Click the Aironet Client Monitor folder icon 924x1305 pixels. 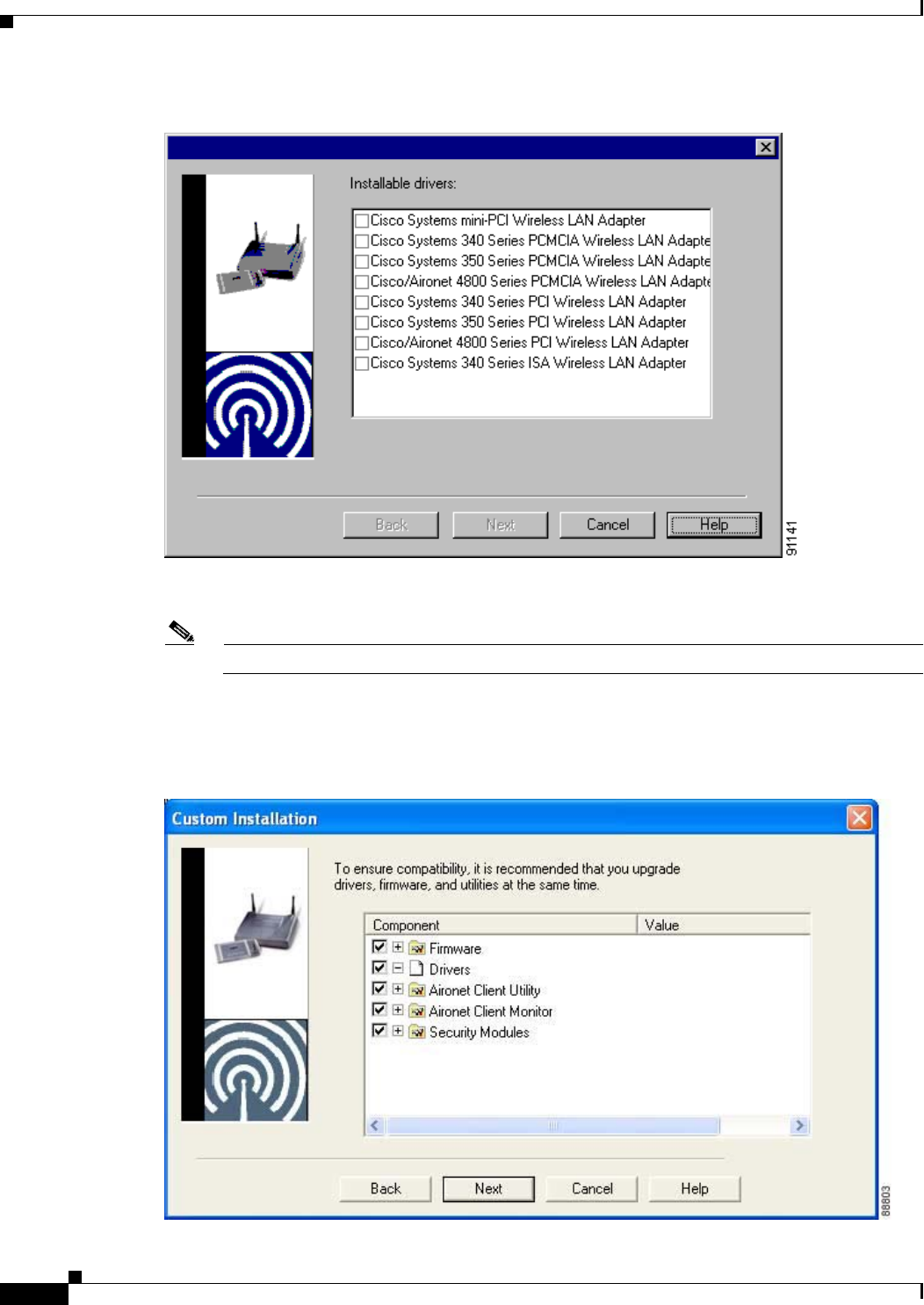click(x=417, y=1011)
